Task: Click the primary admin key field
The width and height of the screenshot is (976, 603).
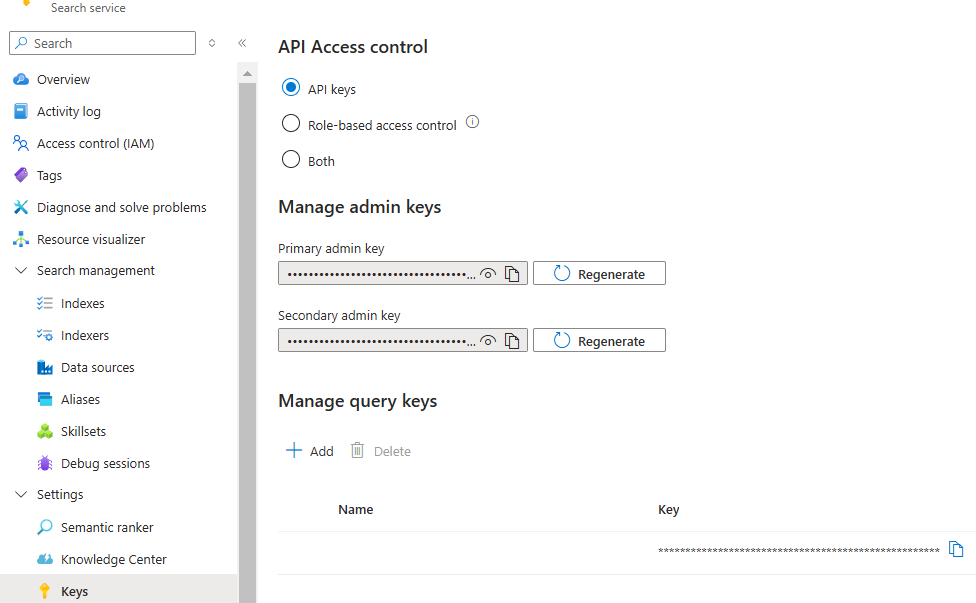Action: click(403, 273)
